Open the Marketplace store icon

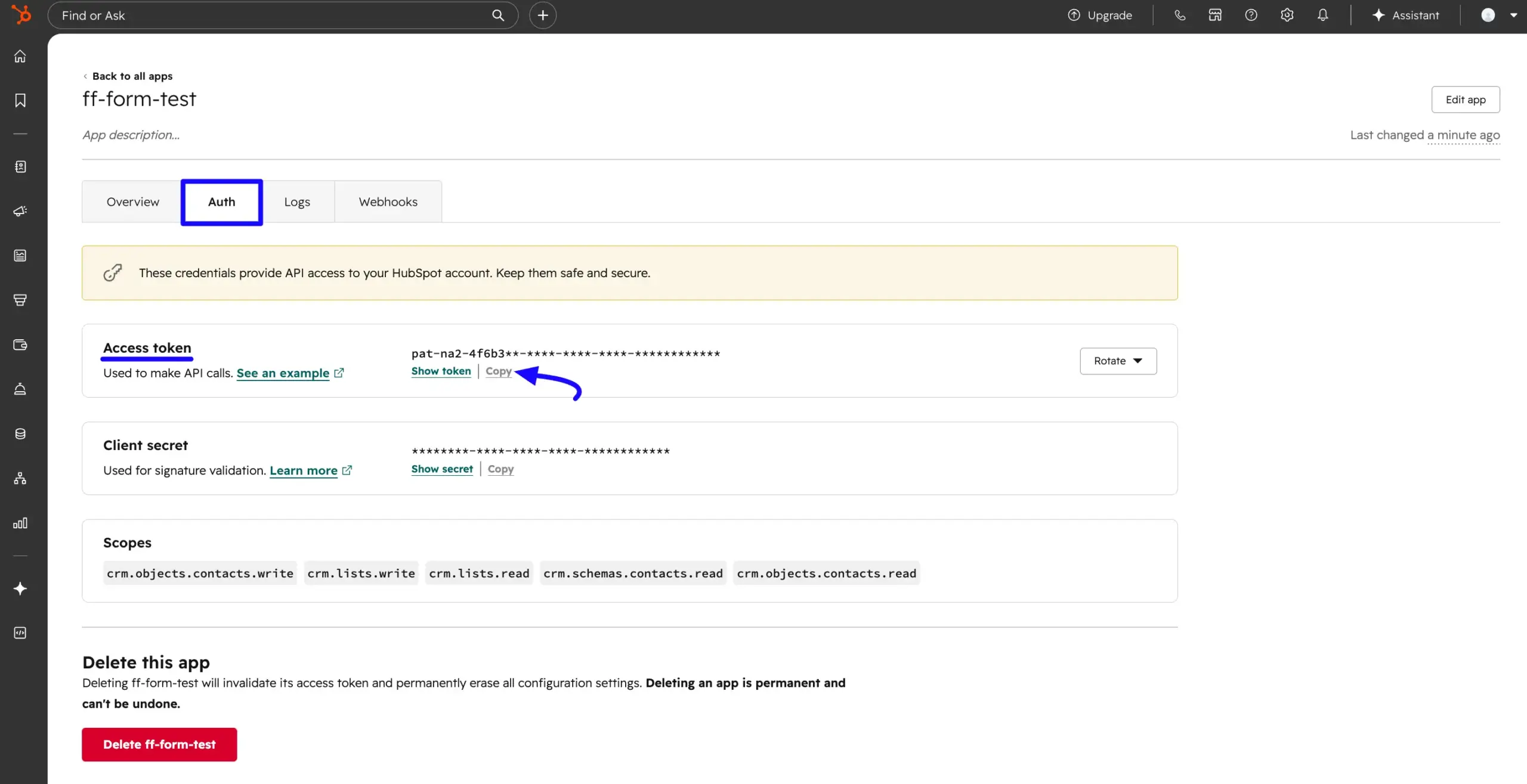[1215, 16]
